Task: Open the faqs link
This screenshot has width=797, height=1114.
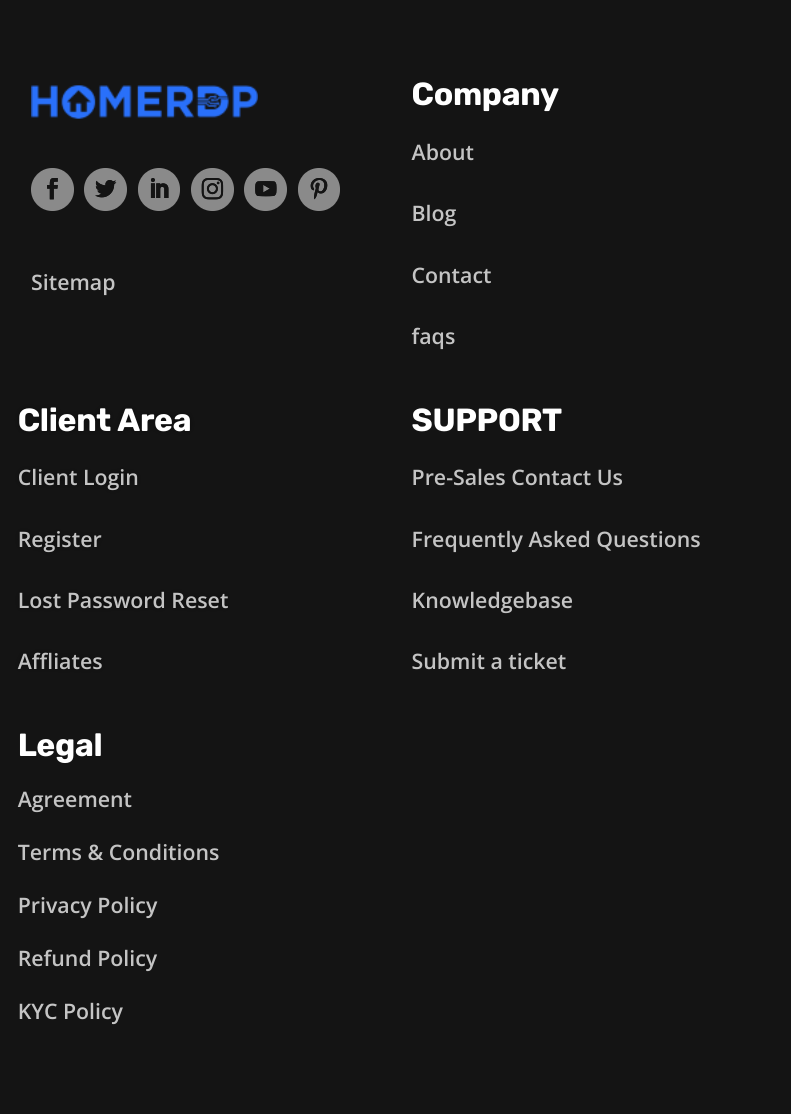Action: (433, 336)
